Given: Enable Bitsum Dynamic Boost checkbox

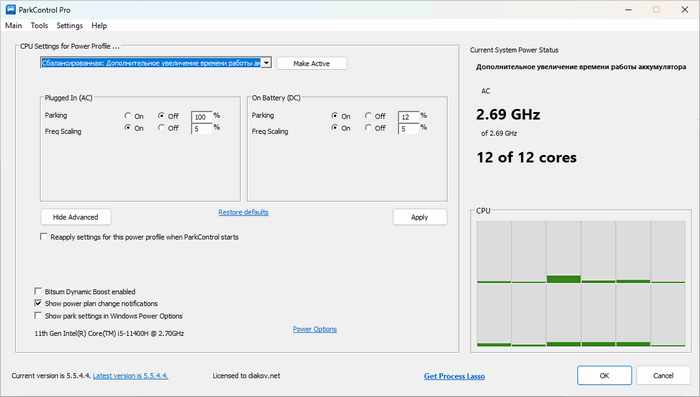Looking at the screenshot, I should [38, 291].
